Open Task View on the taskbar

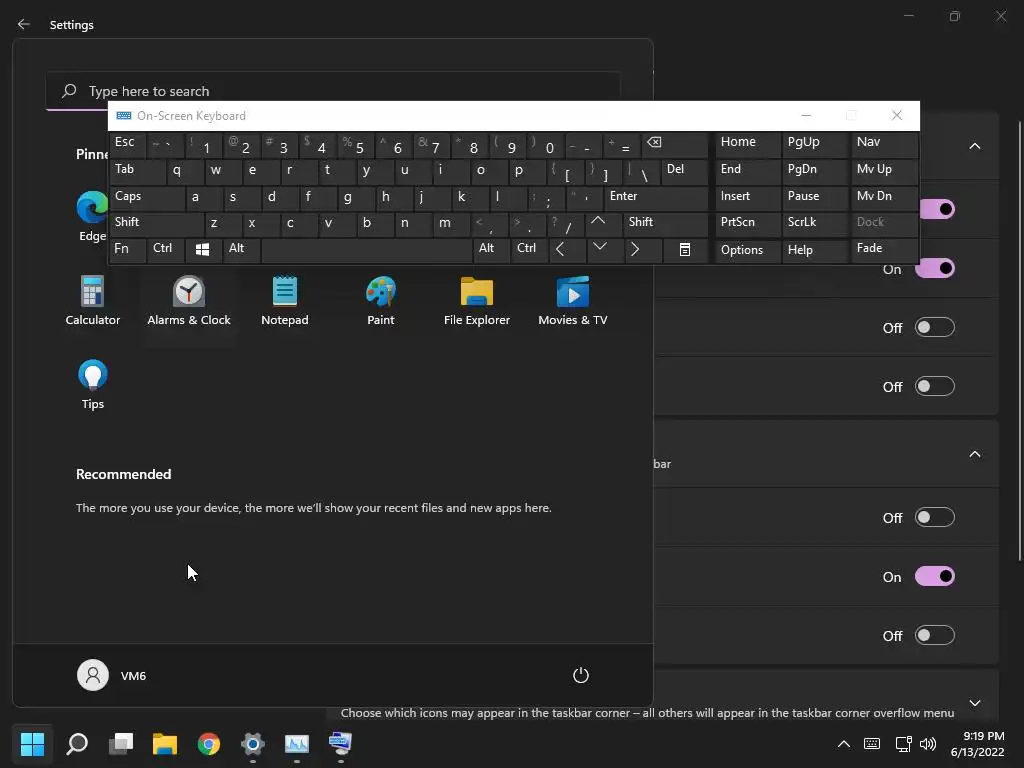click(x=121, y=743)
